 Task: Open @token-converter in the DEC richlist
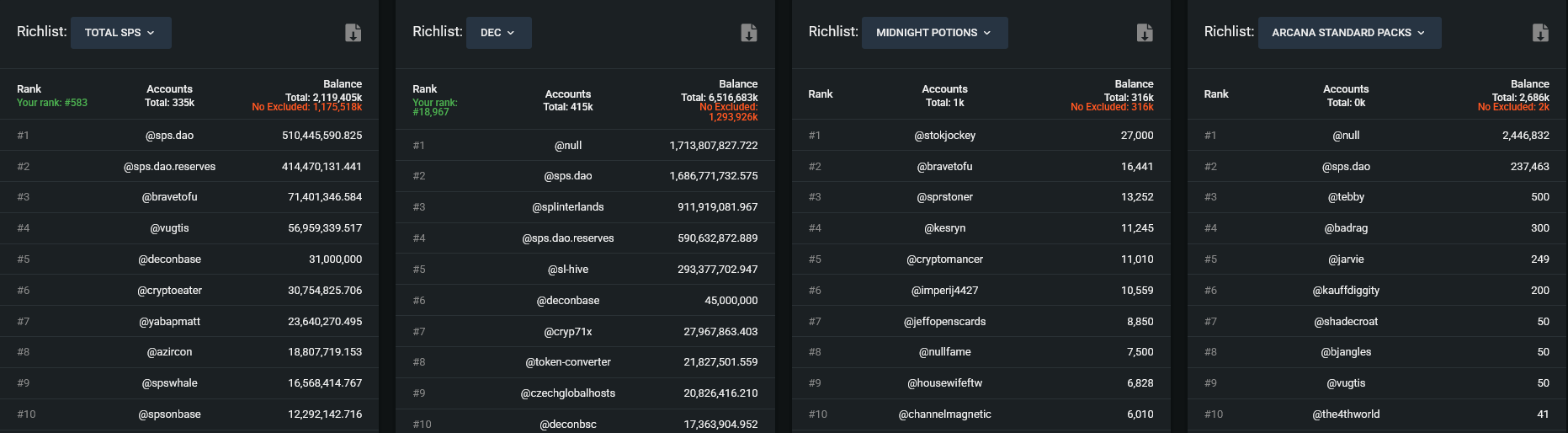point(568,362)
